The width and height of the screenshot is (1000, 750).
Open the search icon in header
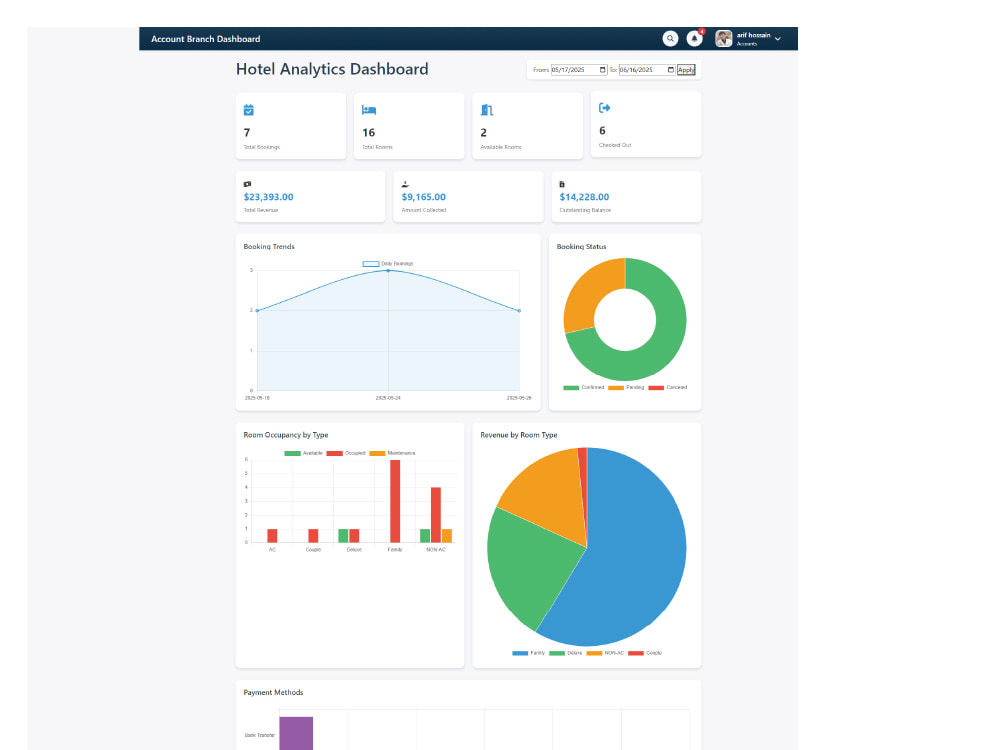(670, 39)
